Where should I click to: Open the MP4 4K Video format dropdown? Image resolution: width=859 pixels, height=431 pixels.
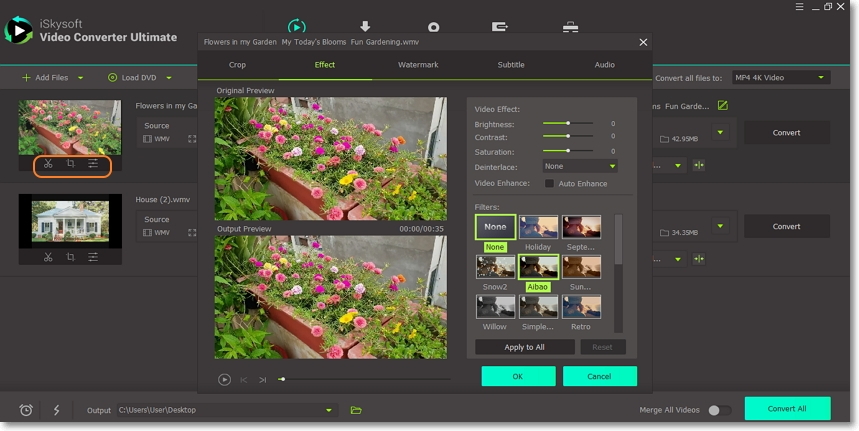[780, 77]
